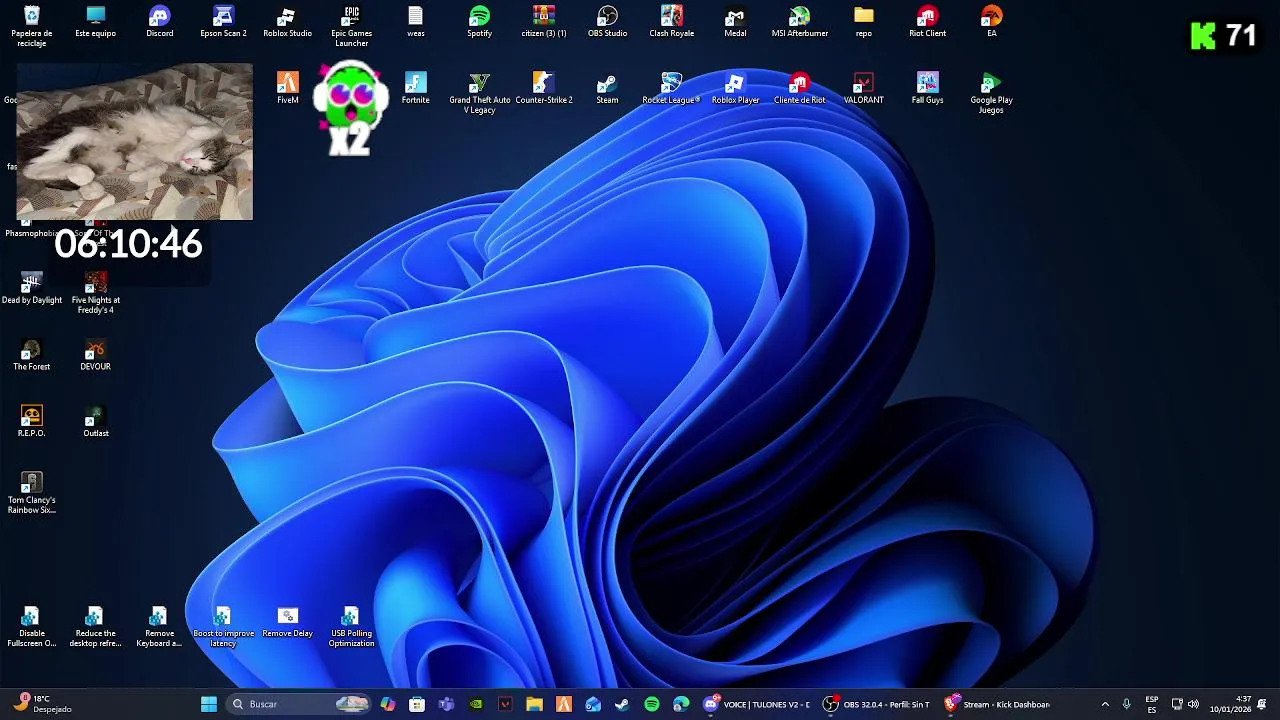This screenshot has height=720, width=1280.
Task: Open the Windows Start menu
Action: pyautogui.click(x=209, y=704)
